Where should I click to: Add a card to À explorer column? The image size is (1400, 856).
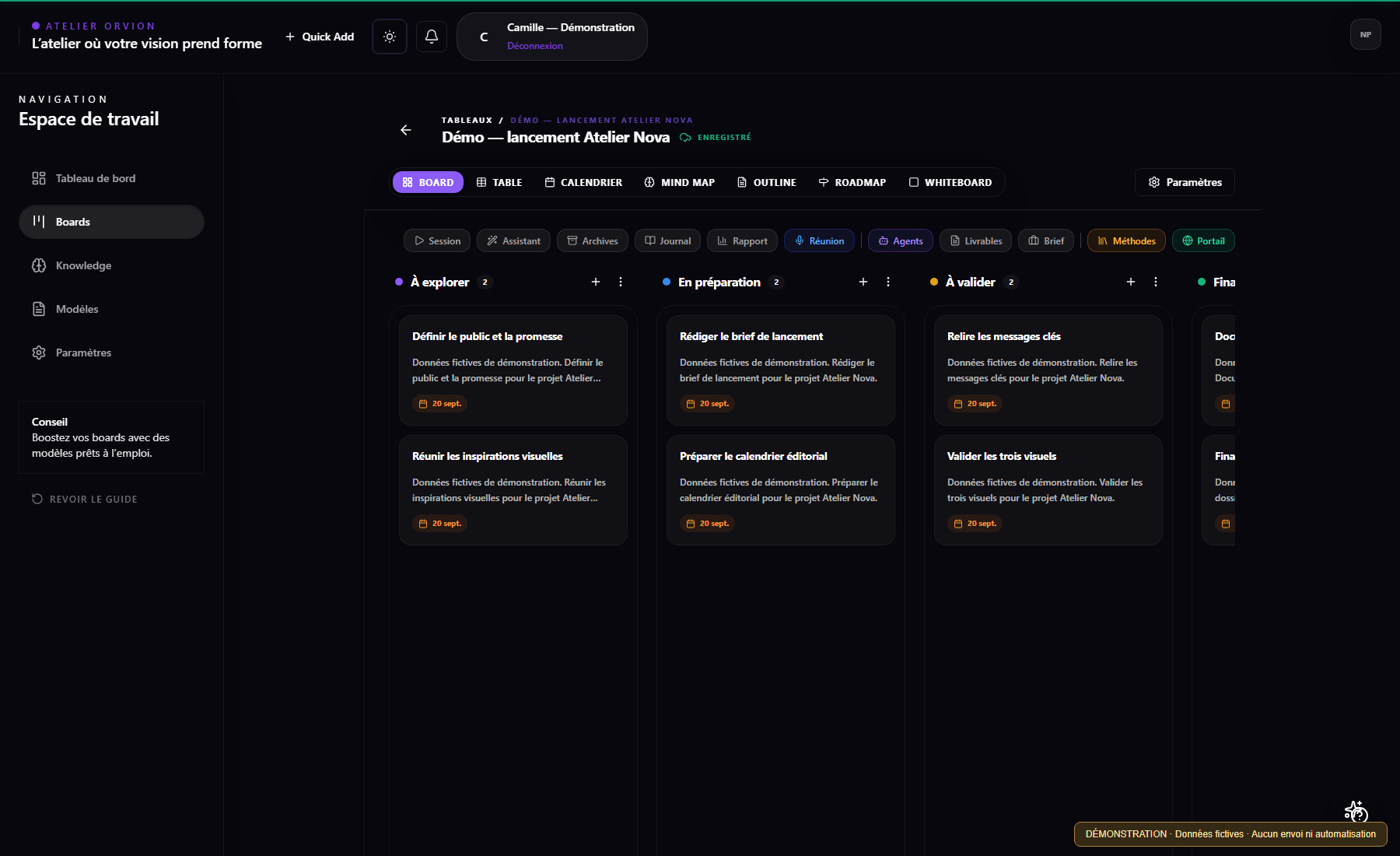tap(596, 282)
